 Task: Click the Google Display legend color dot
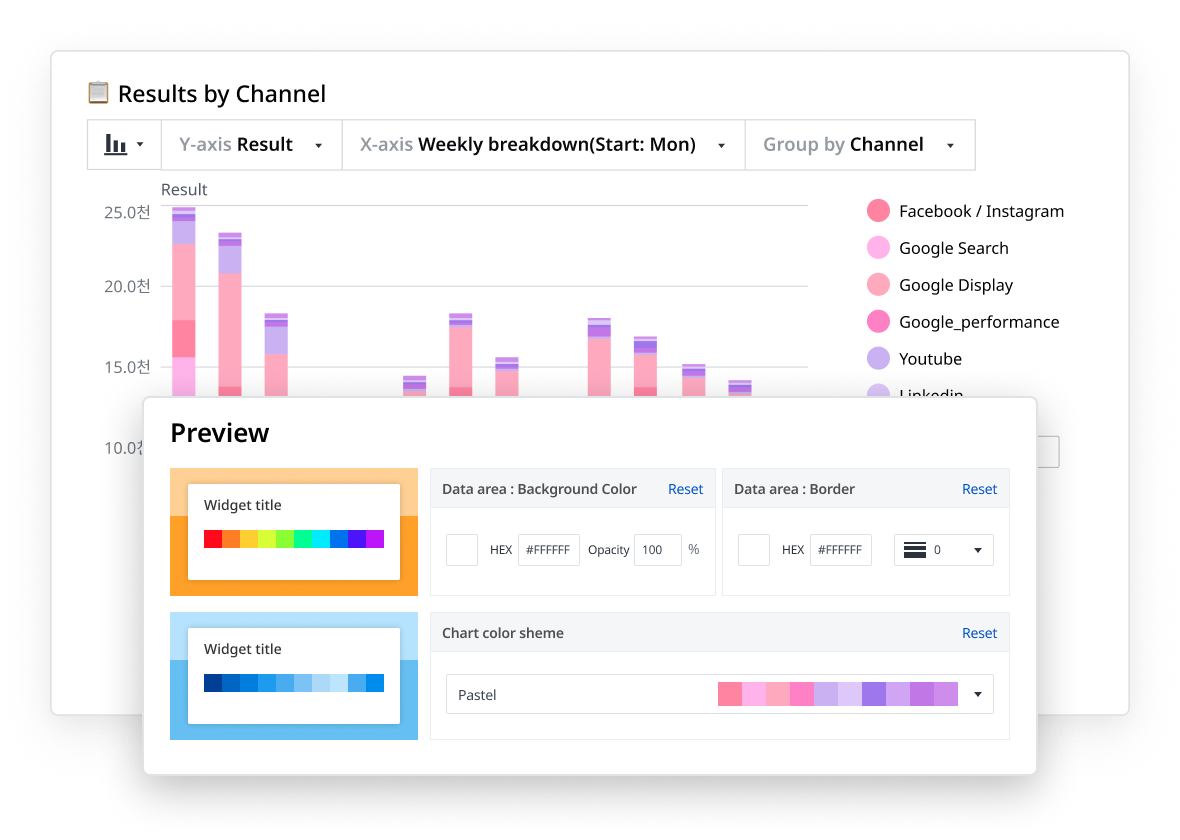[879, 284]
